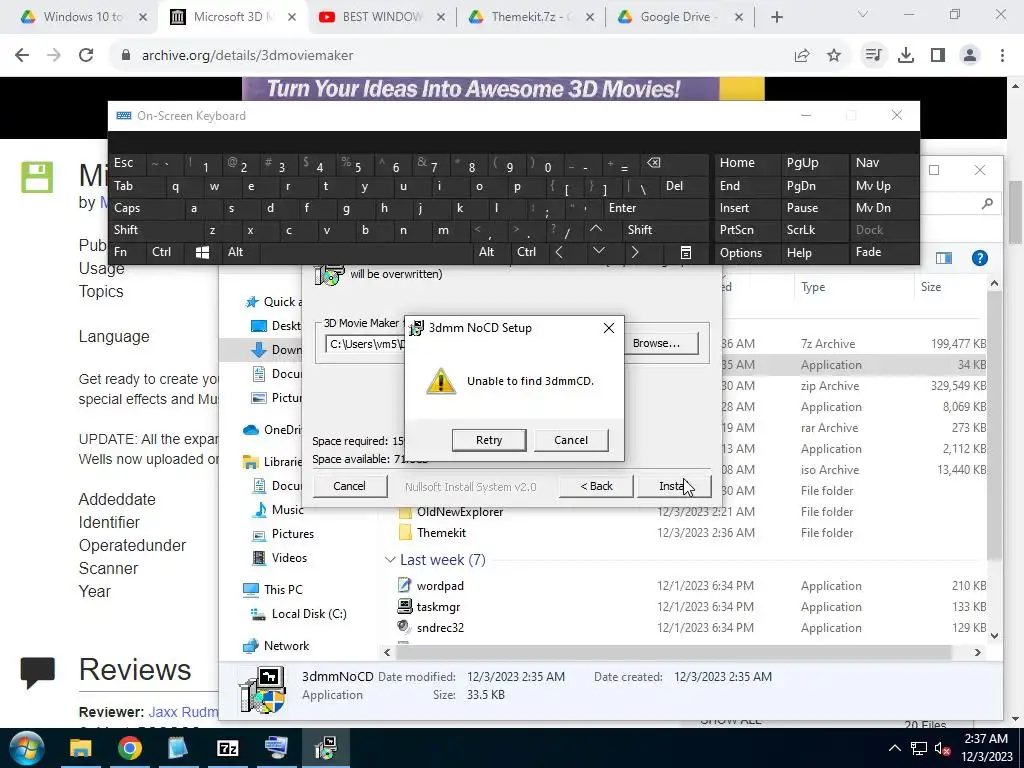Open the Chrome profile icon
This screenshot has height=768, width=1024.
point(970,56)
